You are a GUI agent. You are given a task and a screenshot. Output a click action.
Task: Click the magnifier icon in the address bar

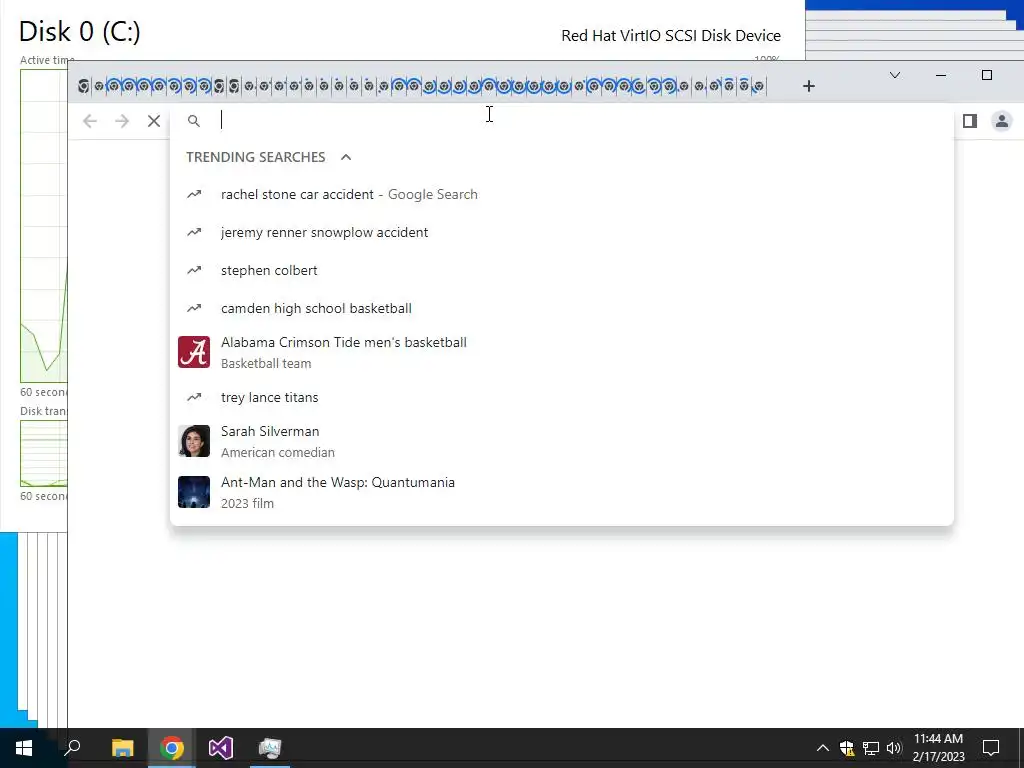point(194,121)
